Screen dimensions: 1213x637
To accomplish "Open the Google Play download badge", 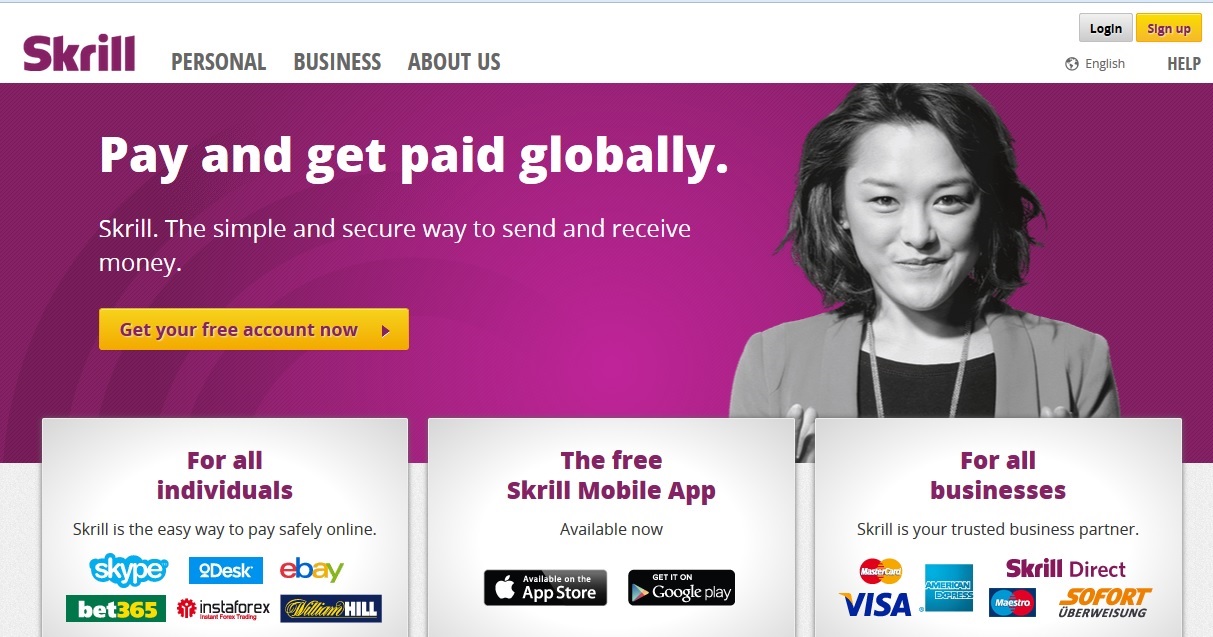I will pyautogui.click(x=681, y=588).
